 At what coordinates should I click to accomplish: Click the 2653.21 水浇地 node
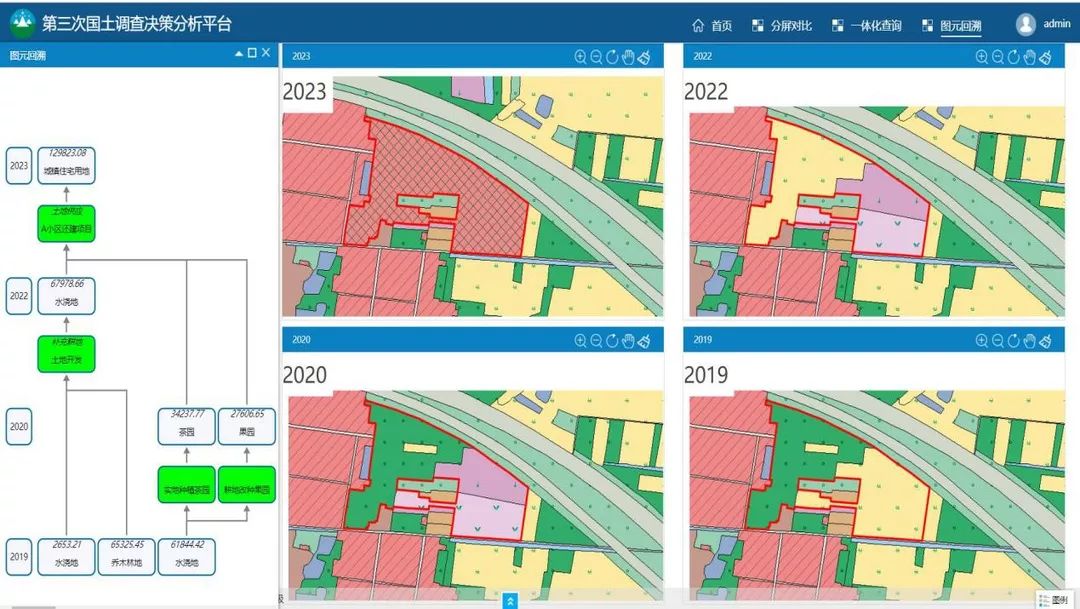click(x=66, y=557)
